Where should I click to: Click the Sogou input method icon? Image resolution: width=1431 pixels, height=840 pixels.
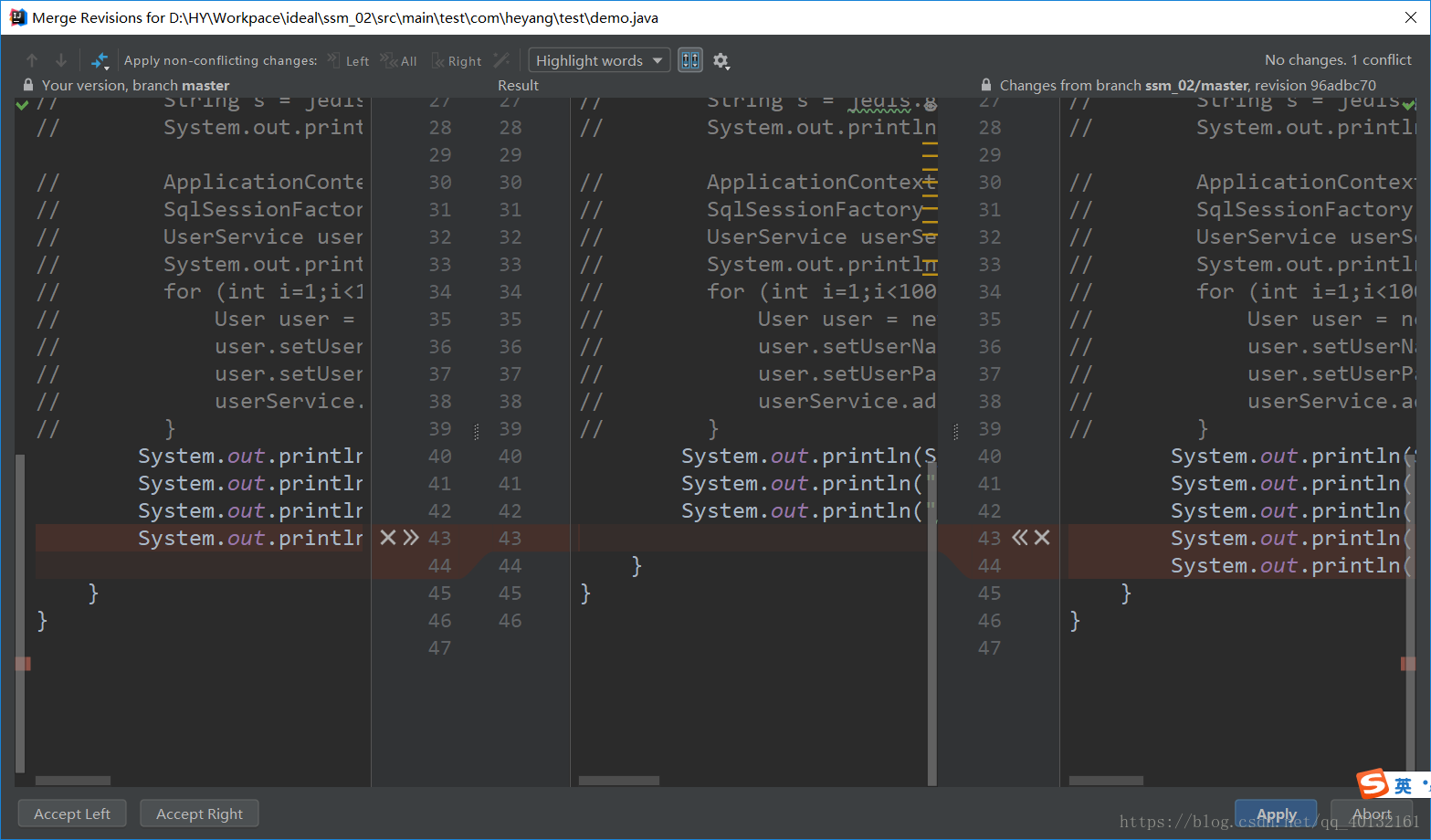(1373, 783)
